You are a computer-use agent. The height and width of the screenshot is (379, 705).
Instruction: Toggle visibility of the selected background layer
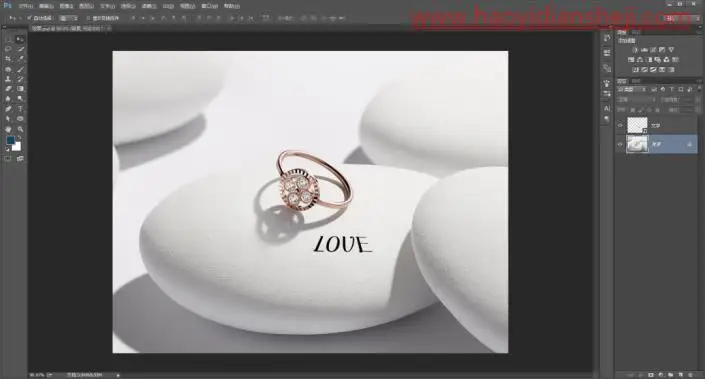620,144
